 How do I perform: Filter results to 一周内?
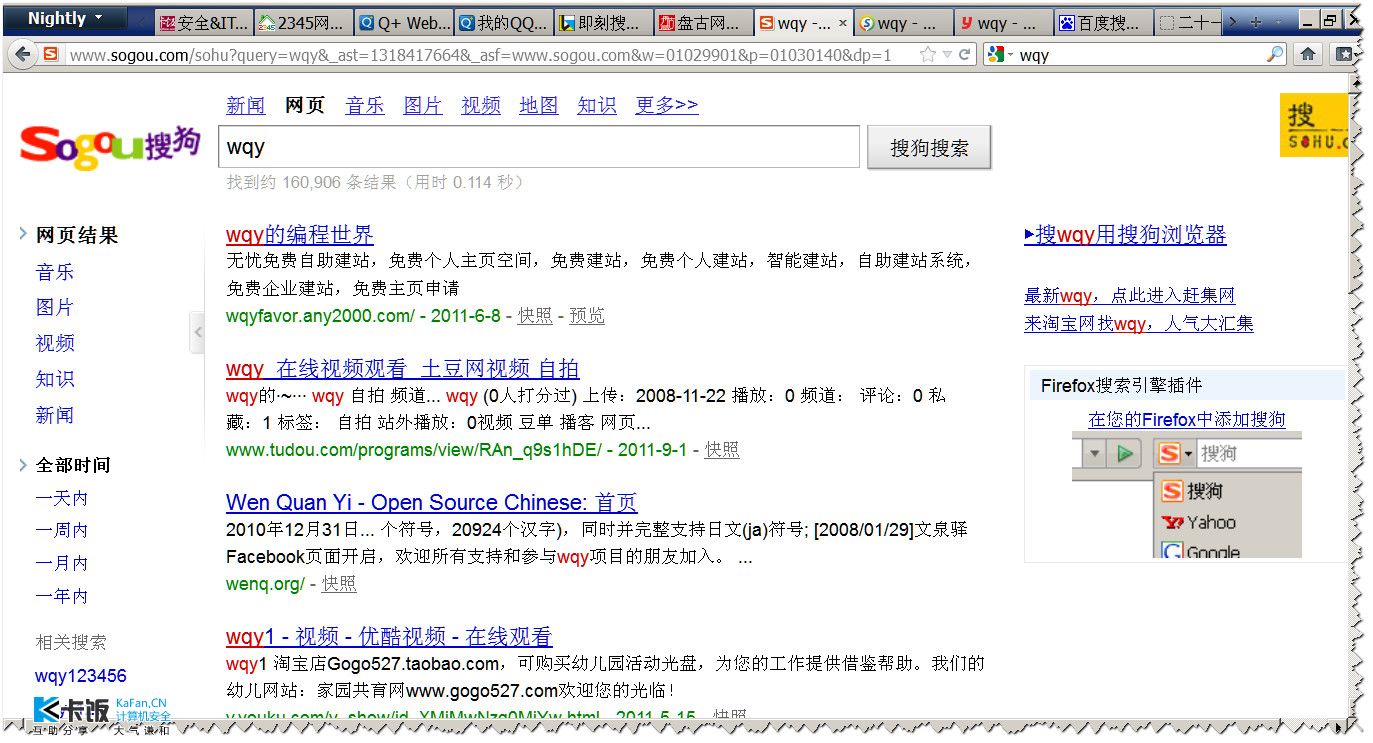click(x=62, y=530)
